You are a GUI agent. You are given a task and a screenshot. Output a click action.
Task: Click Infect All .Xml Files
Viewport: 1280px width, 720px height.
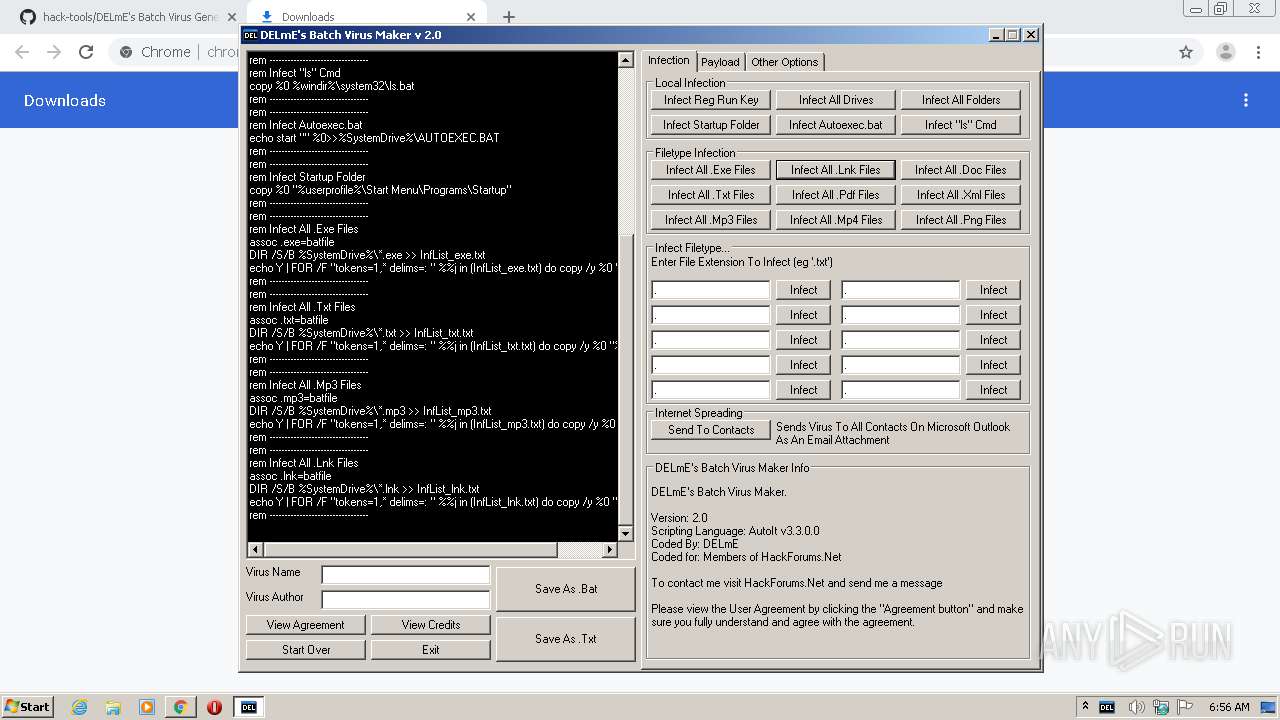961,195
